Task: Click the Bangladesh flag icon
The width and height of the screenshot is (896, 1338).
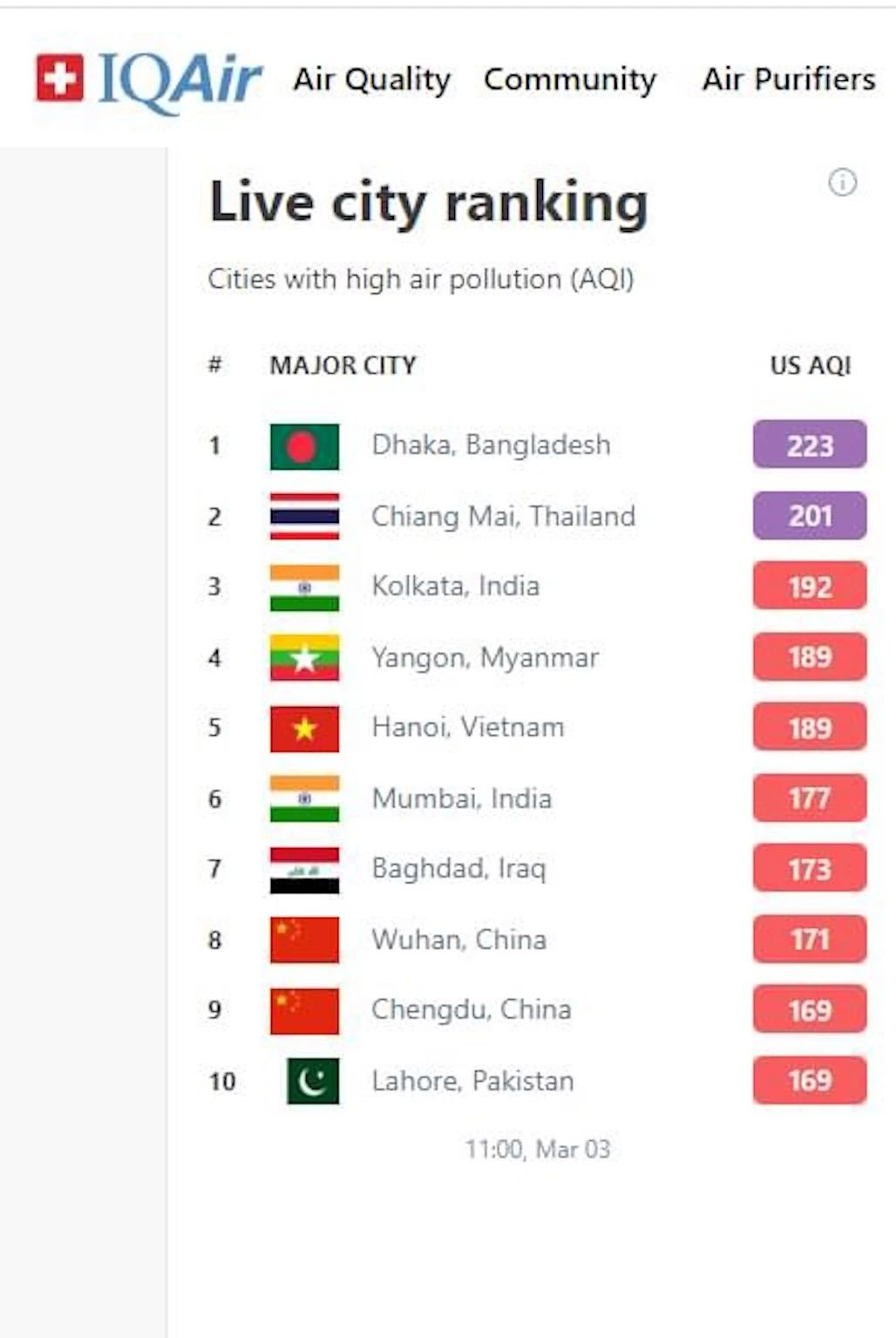Action: point(304,446)
